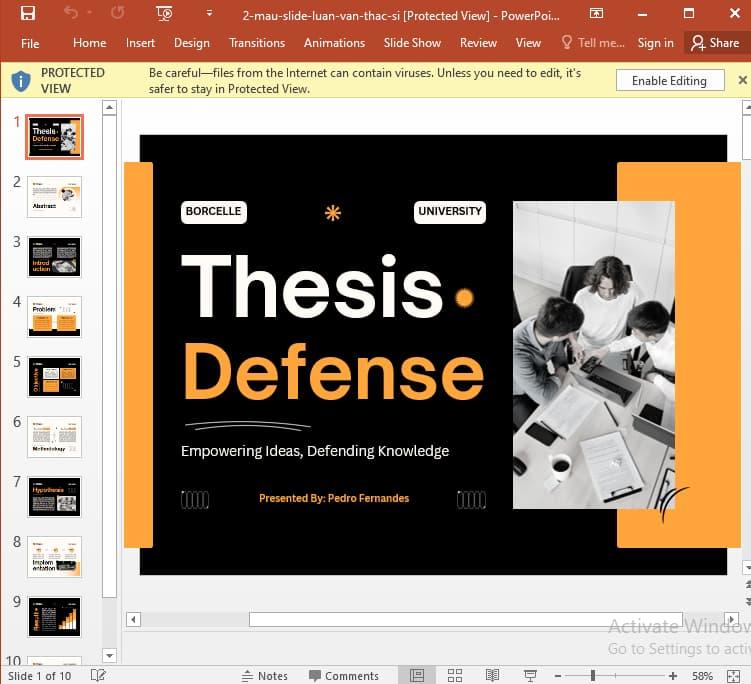Toggle the Notes pane
Screen dimensions: 751x684
(264, 676)
